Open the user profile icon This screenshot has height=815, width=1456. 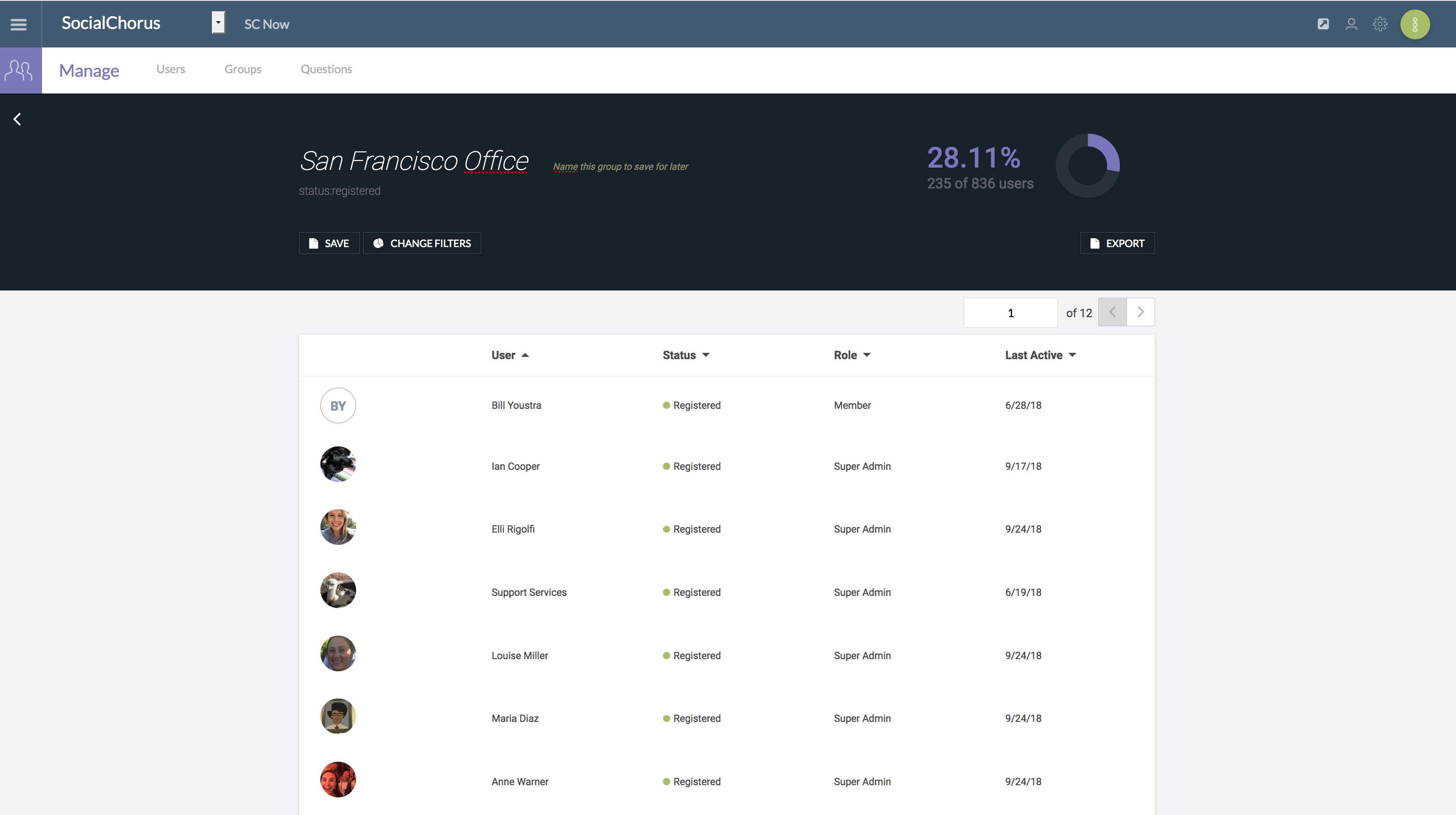click(x=1352, y=24)
